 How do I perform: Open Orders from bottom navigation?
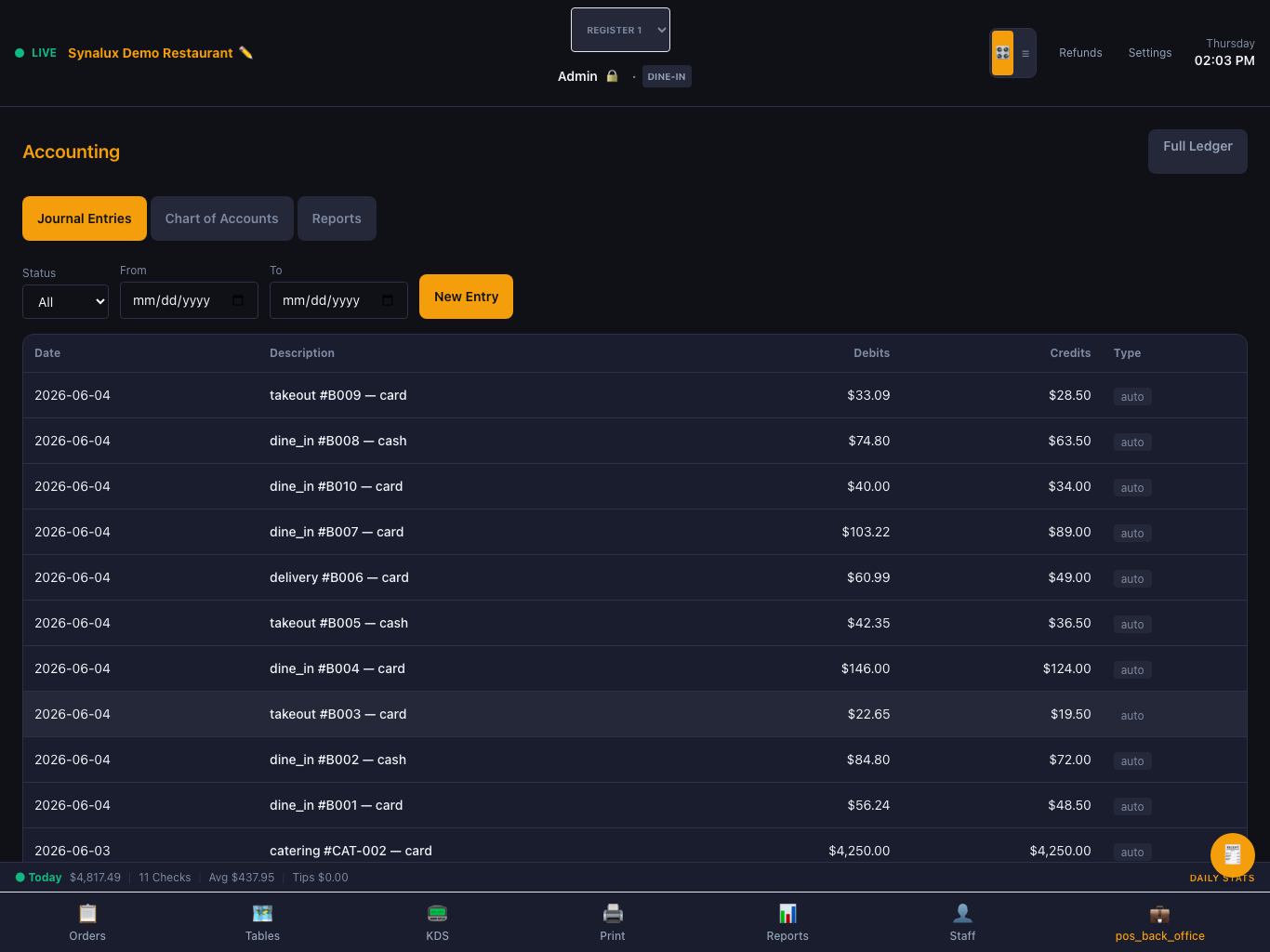pyautogui.click(x=87, y=922)
